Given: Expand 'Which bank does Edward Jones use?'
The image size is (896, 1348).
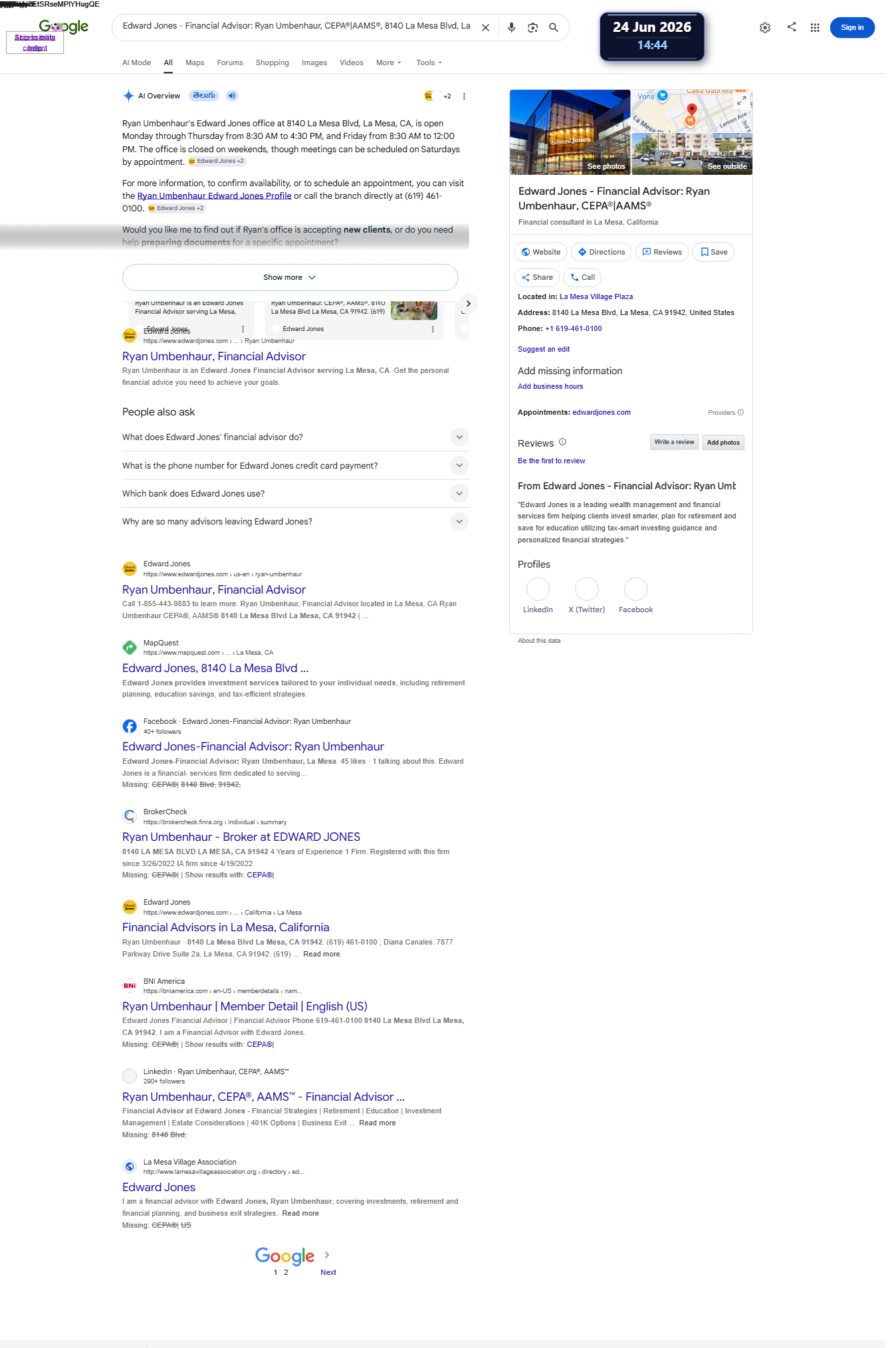Looking at the screenshot, I should (295, 494).
